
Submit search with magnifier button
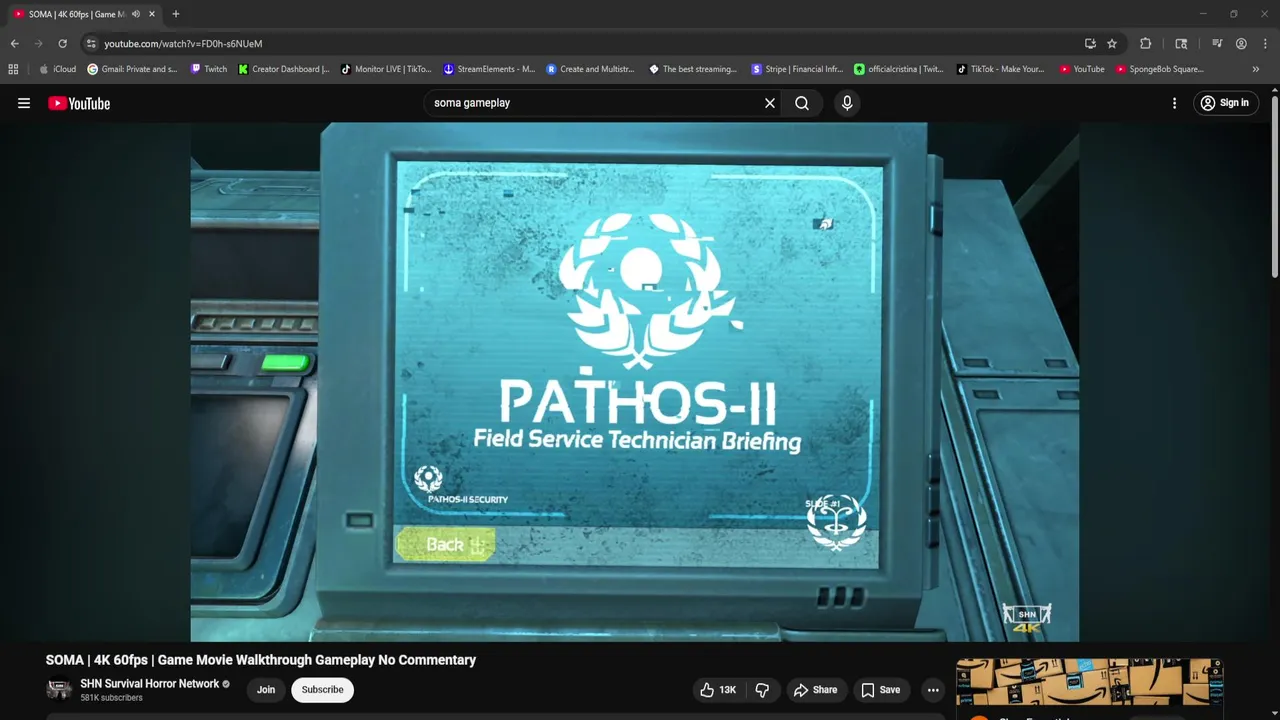(x=802, y=103)
